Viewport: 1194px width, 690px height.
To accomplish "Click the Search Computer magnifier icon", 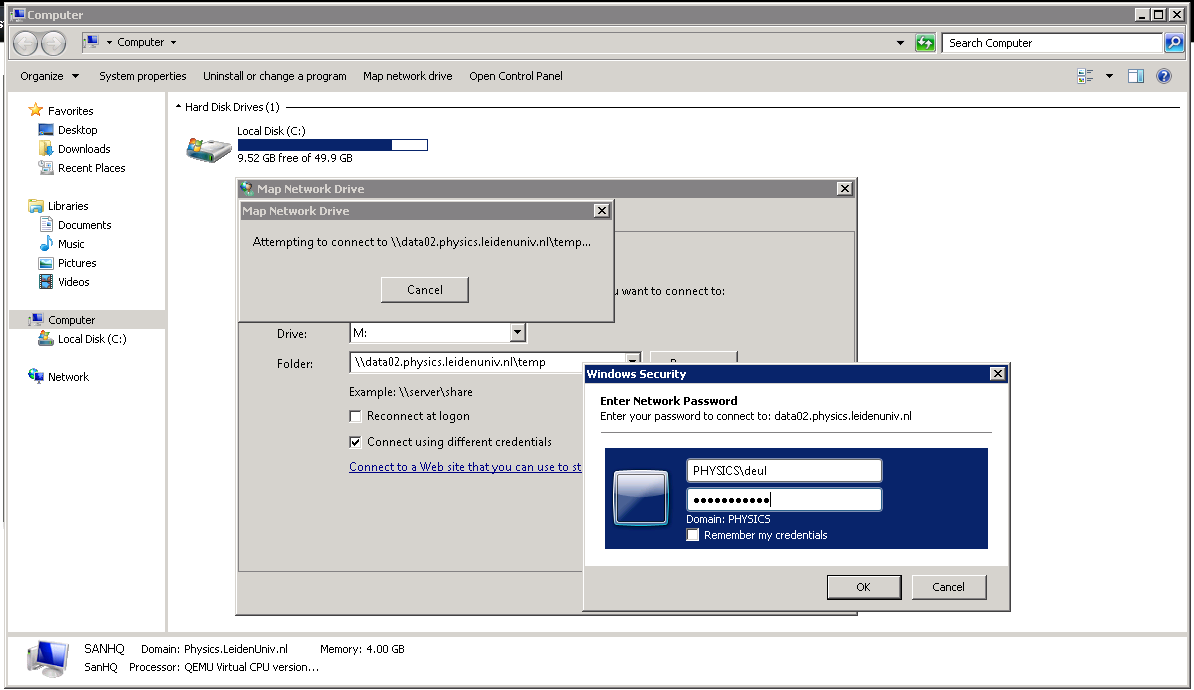I will pyautogui.click(x=1174, y=43).
